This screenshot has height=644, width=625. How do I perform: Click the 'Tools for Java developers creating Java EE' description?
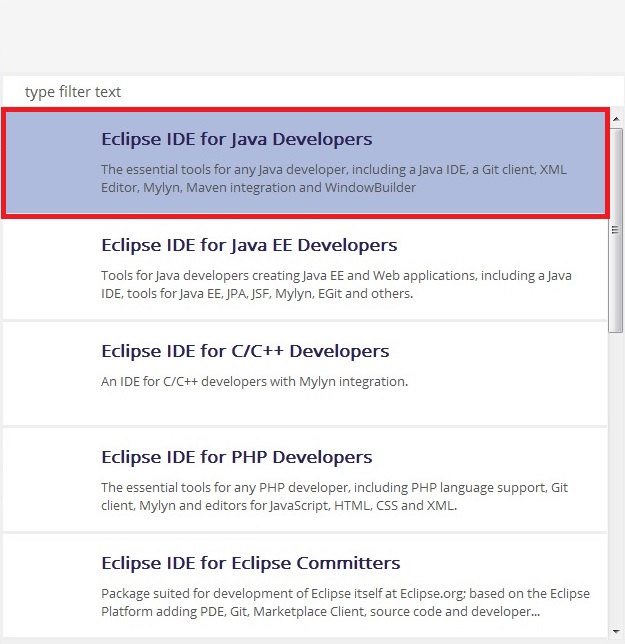[x=336, y=285]
